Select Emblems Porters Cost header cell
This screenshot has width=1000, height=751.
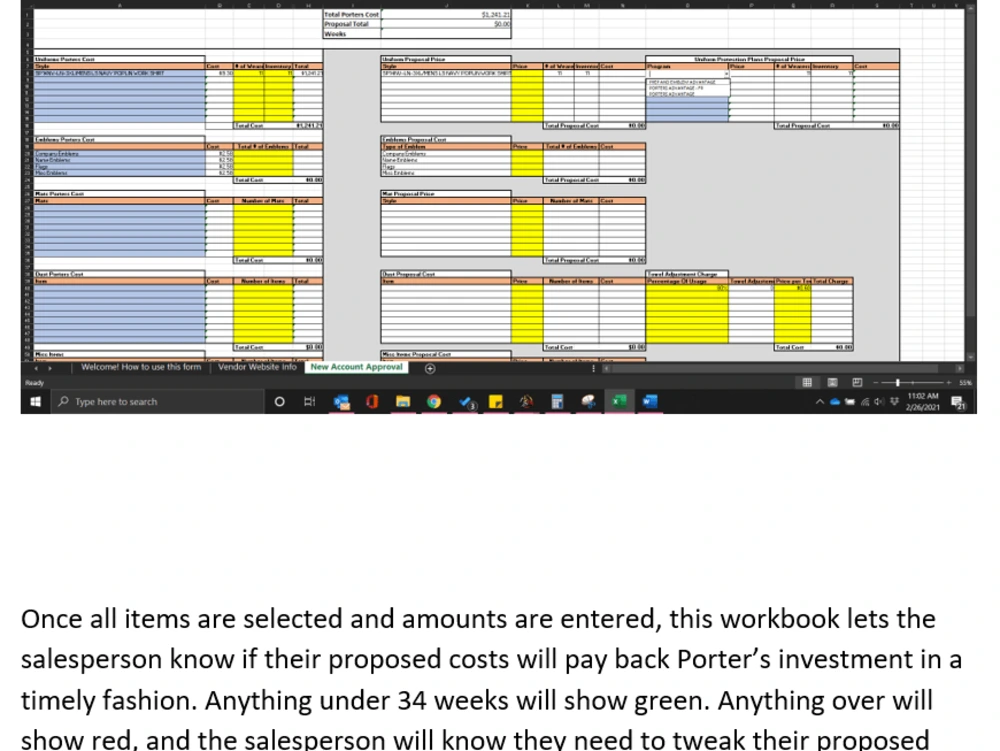click(x=119, y=139)
